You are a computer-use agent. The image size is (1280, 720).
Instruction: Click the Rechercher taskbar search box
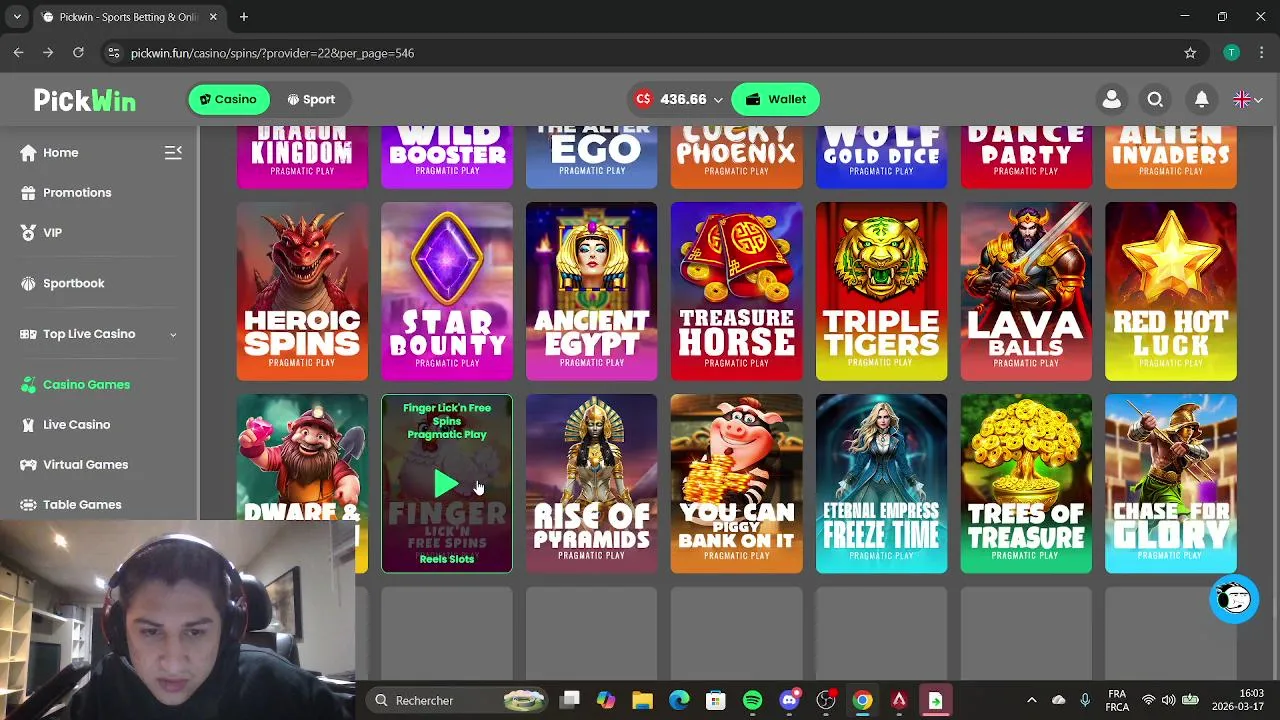click(x=455, y=700)
